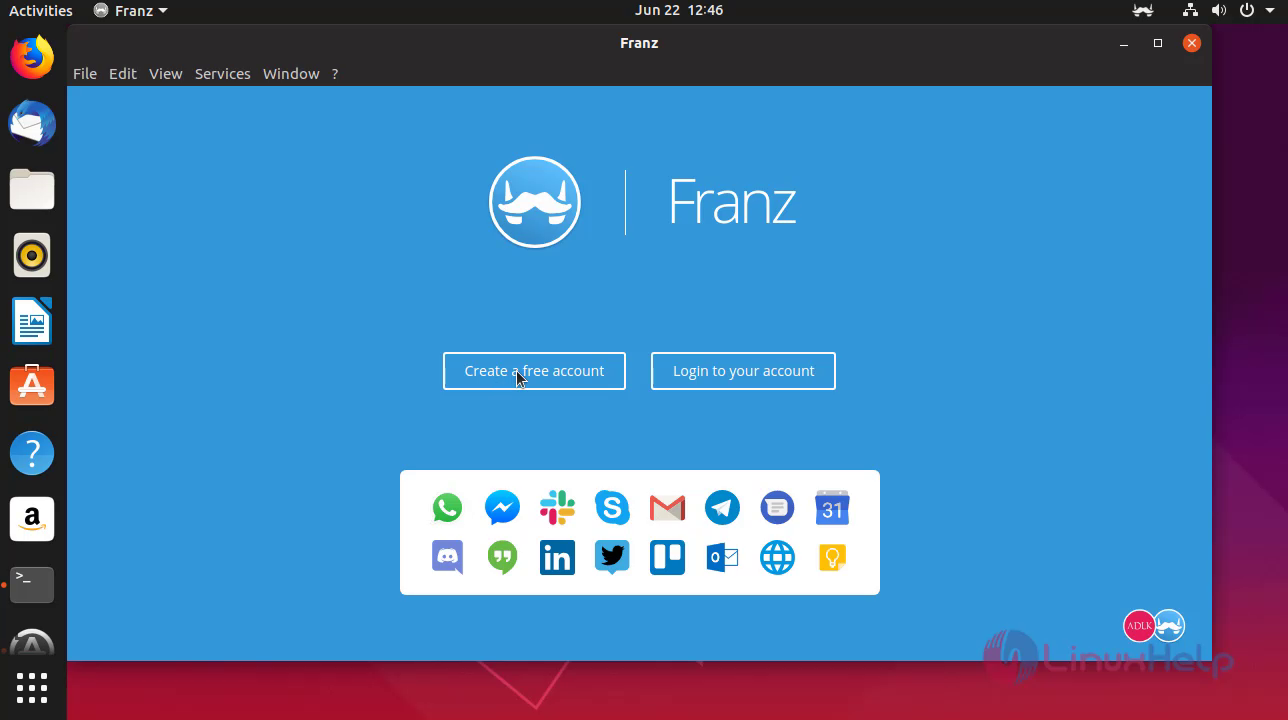Screen dimensions: 1288x720
Task: Choose the Telegram paper plane icon
Action: (722, 508)
